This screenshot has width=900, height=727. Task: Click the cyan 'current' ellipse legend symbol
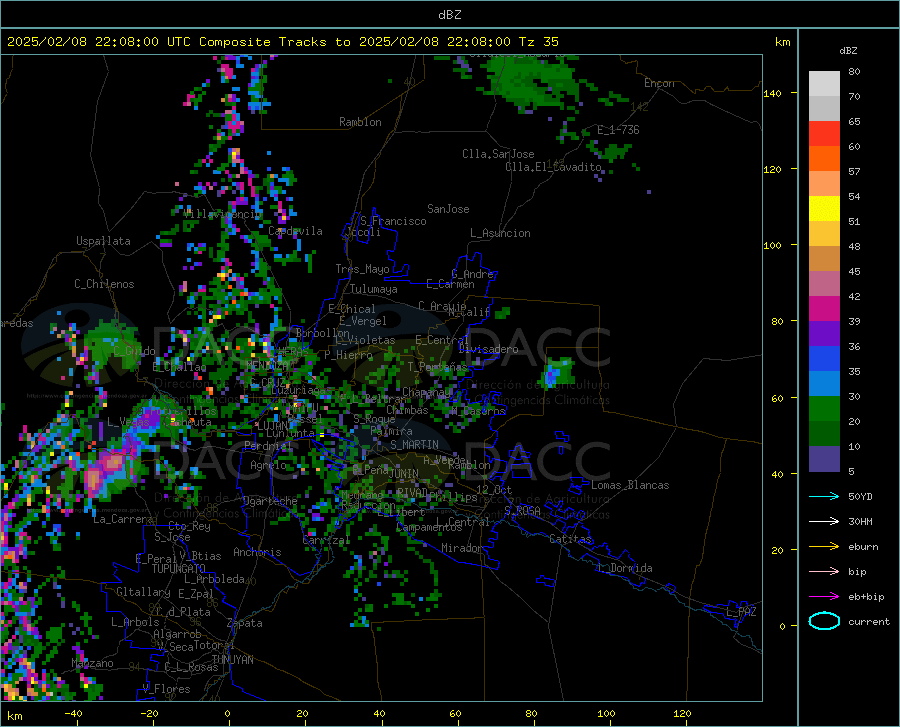[x=824, y=621]
